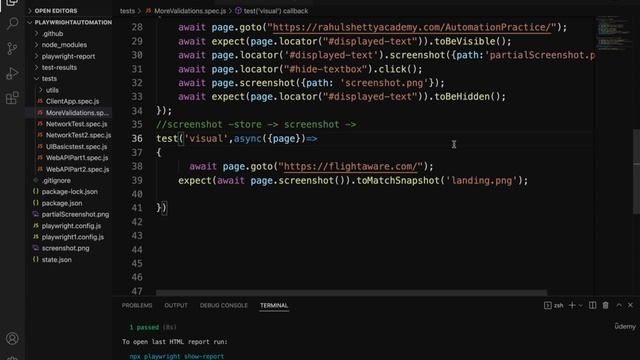Split the terminal panel
This screenshot has width=640, height=360.
(592, 305)
